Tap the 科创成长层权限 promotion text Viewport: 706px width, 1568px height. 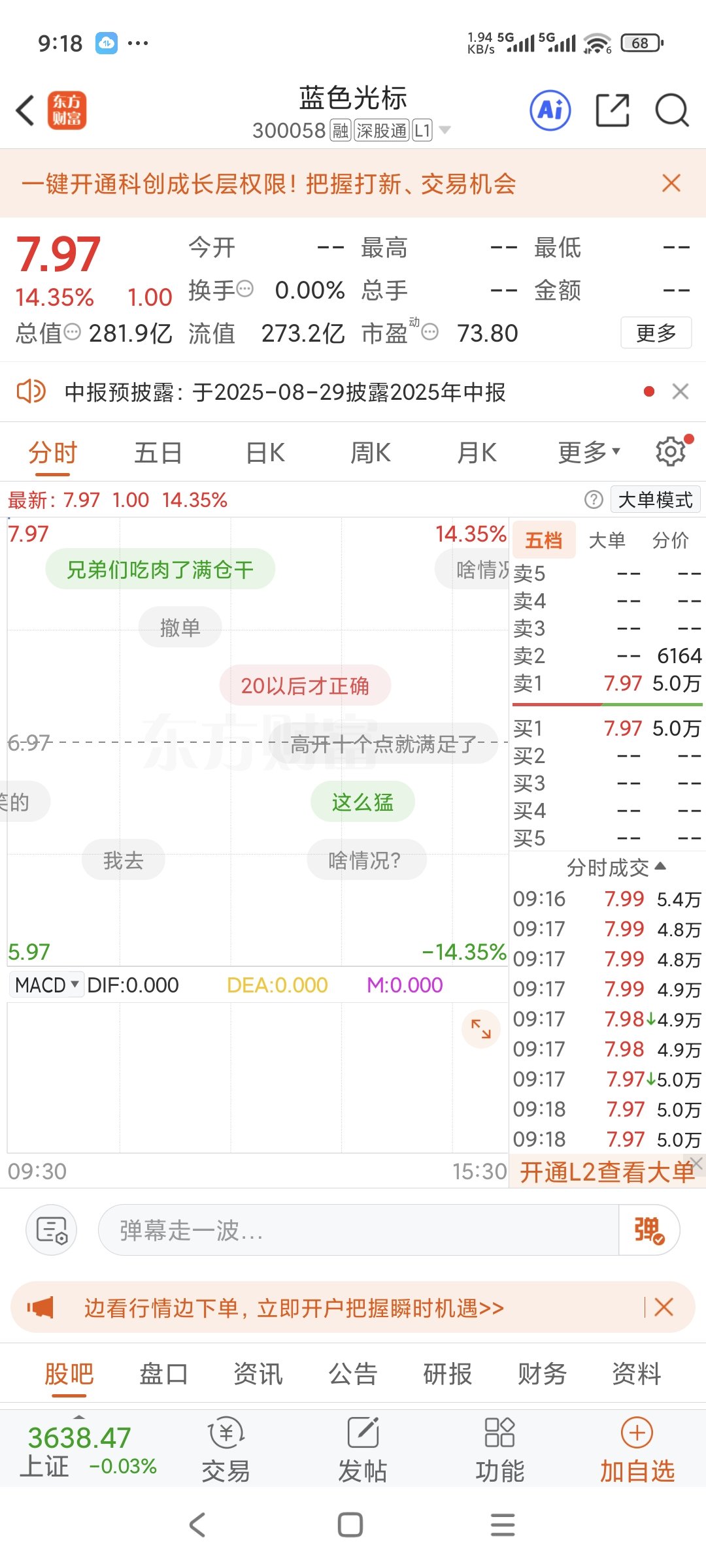(269, 184)
